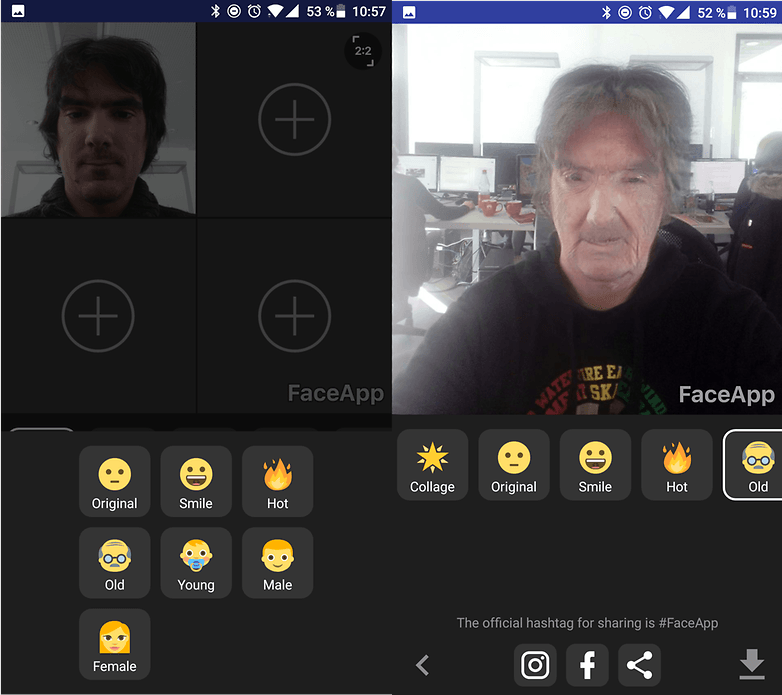Open the generic share icon
The width and height of the screenshot is (782, 695).
(x=639, y=665)
